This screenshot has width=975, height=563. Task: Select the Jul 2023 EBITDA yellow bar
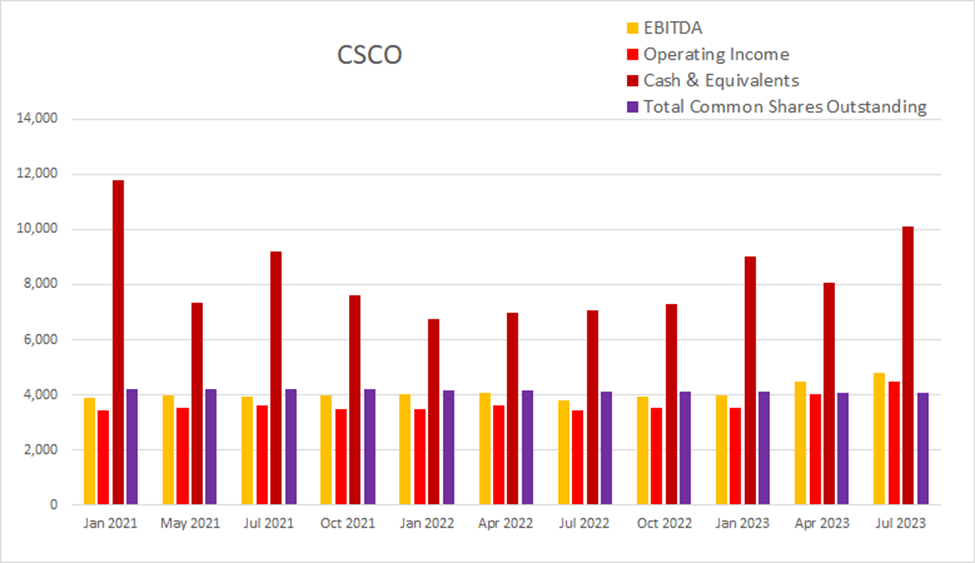point(879,439)
